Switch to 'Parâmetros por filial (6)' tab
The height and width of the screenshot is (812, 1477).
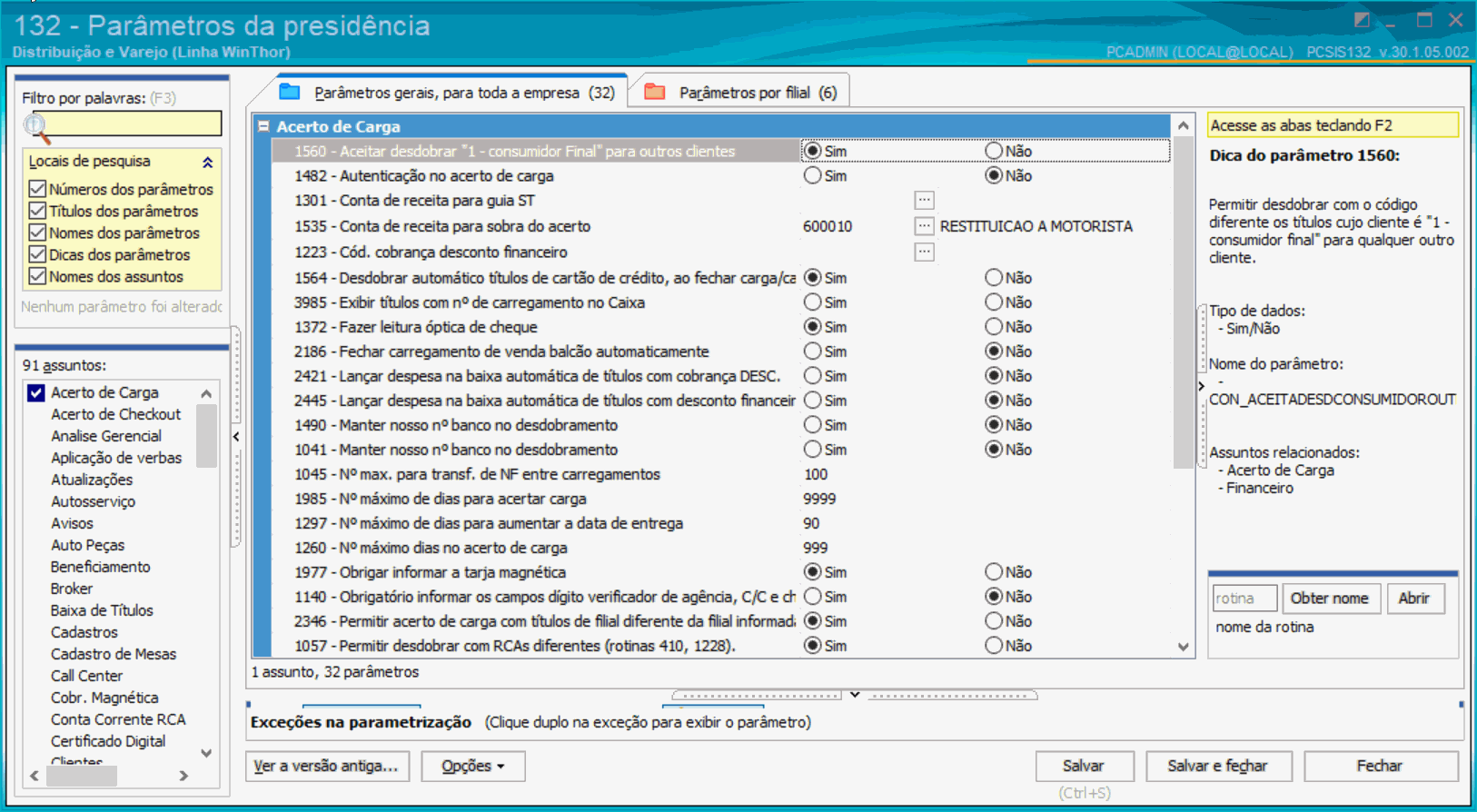click(x=740, y=92)
